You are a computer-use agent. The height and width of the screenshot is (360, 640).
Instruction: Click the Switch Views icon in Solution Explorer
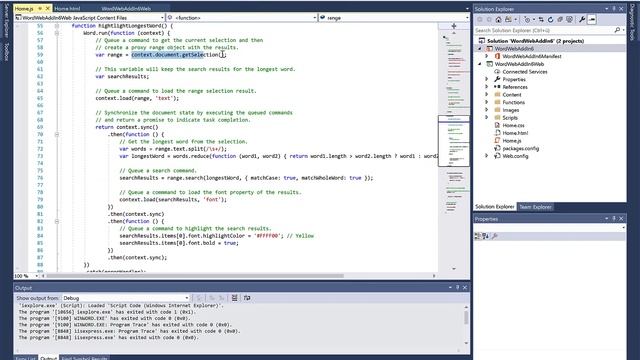[x=508, y=19]
